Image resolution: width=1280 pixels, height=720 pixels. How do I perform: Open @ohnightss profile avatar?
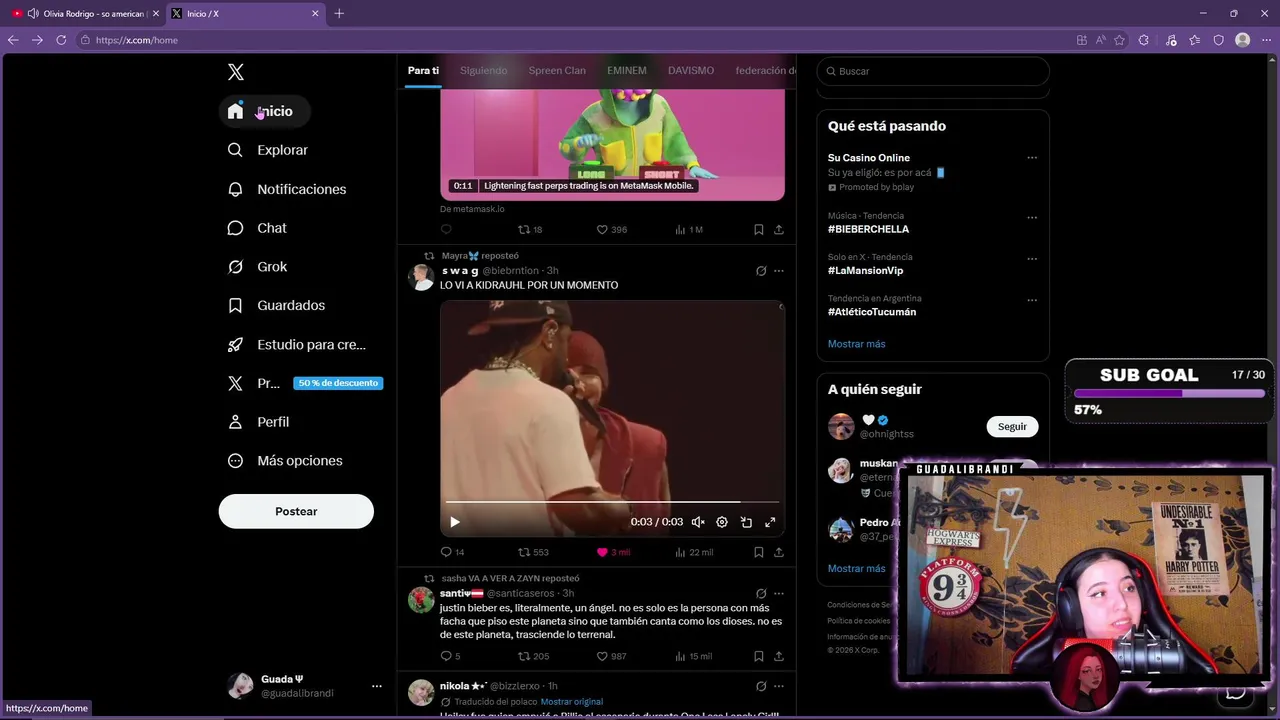pos(841,427)
